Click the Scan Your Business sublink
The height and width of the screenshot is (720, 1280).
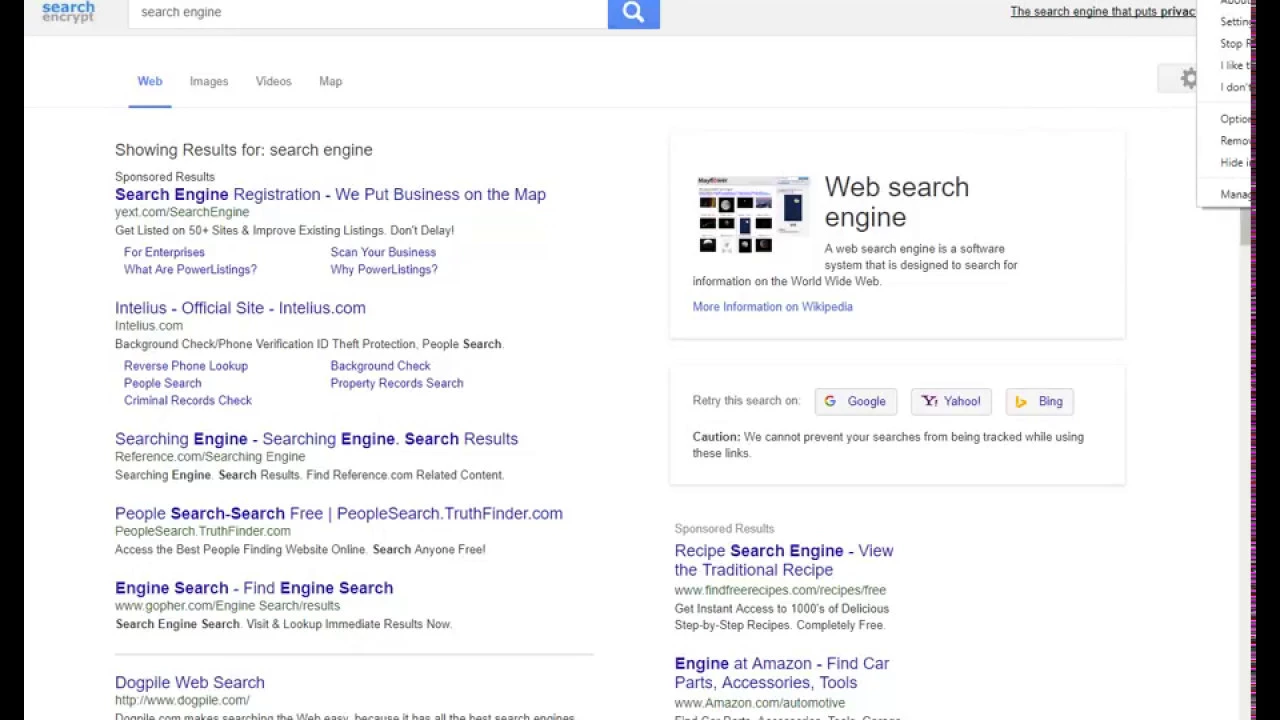click(383, 252)
